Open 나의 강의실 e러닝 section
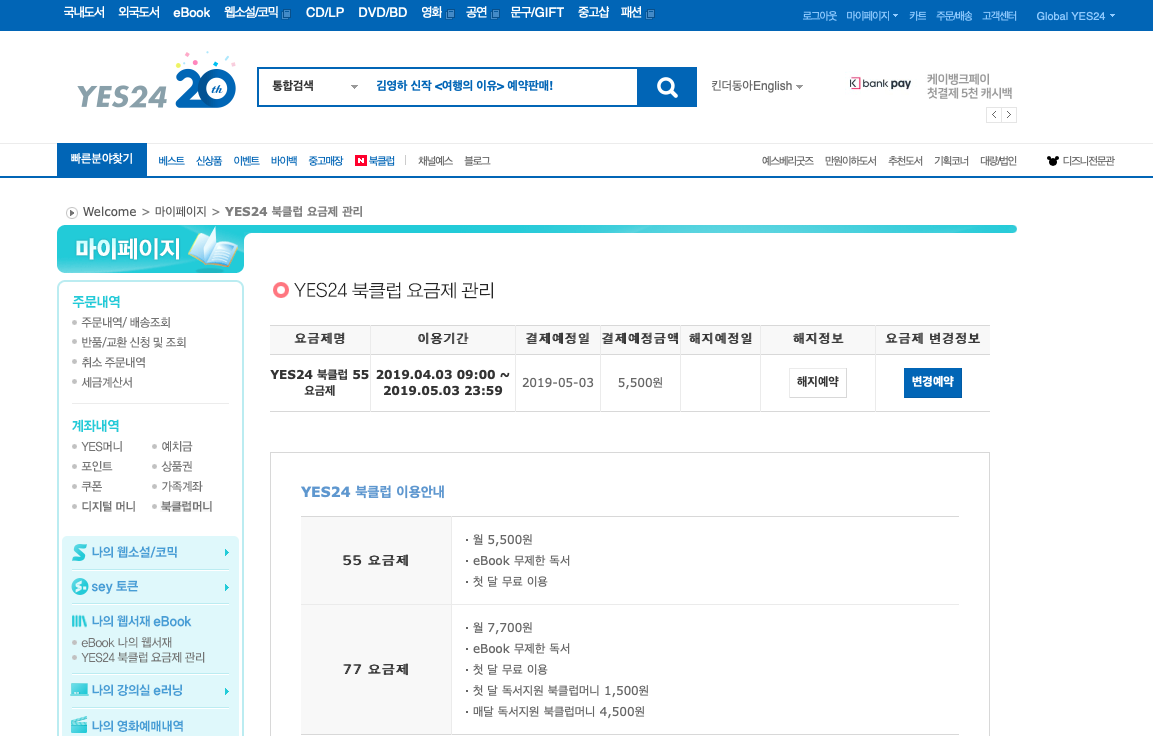 point(126,690)
